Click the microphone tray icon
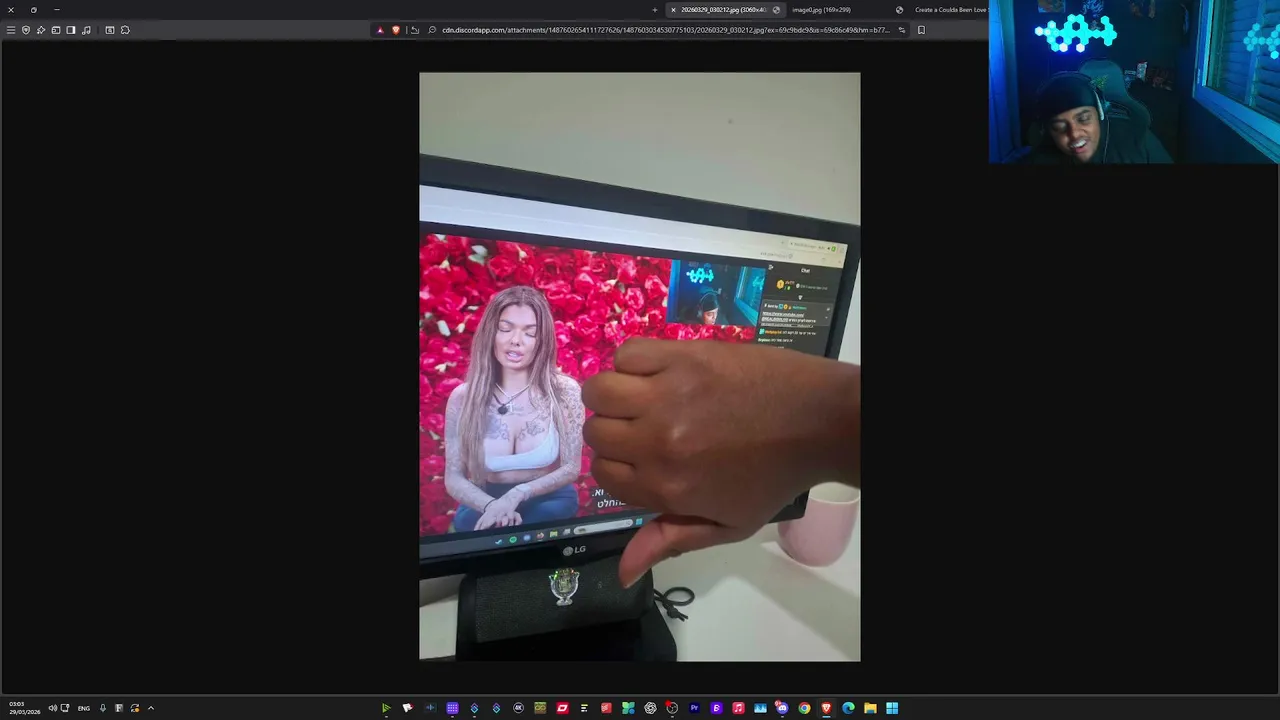The height and width of the screenshot is (720, 1280). click(102, 708)
